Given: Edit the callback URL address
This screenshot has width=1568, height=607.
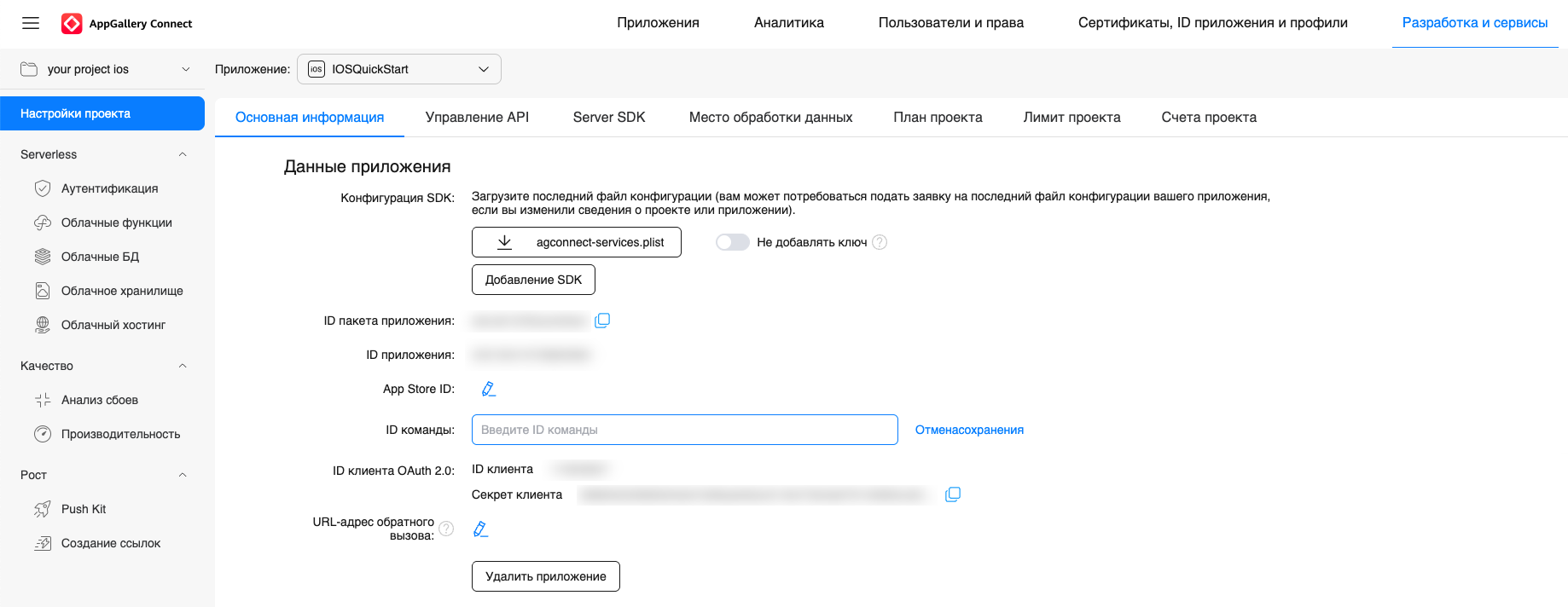Looking at the screenshot, I should point(480,529).
